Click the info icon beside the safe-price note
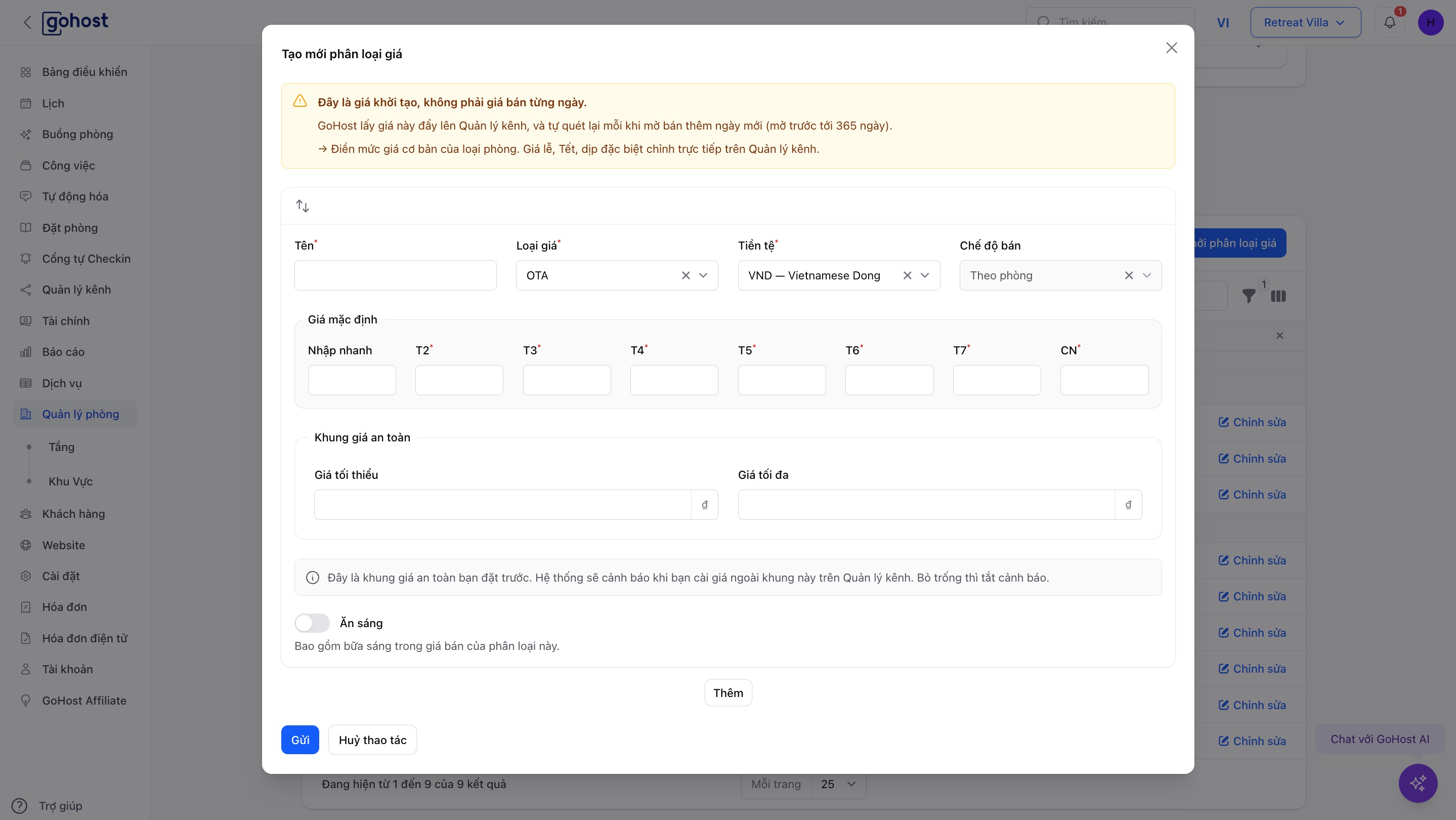The image size is (1456, 820). coord(312,578)
